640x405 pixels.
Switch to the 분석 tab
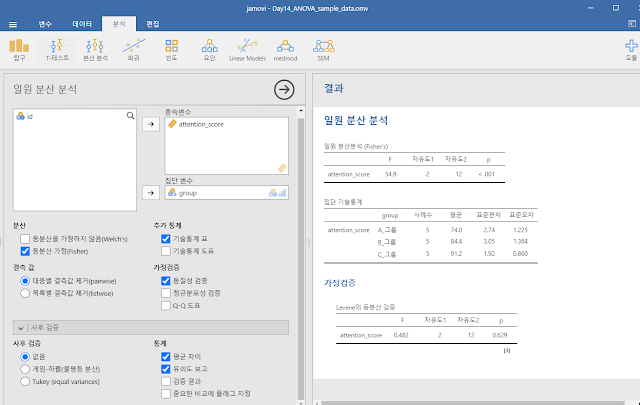pos(119,24)
